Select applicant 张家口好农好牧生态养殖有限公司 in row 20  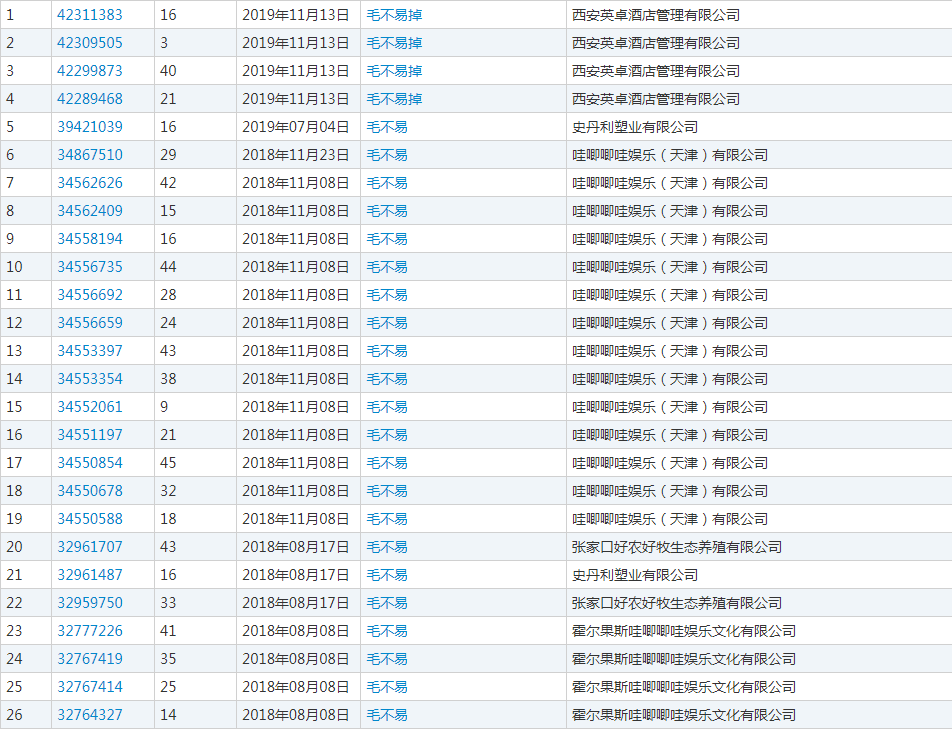[x=676, y=546]
